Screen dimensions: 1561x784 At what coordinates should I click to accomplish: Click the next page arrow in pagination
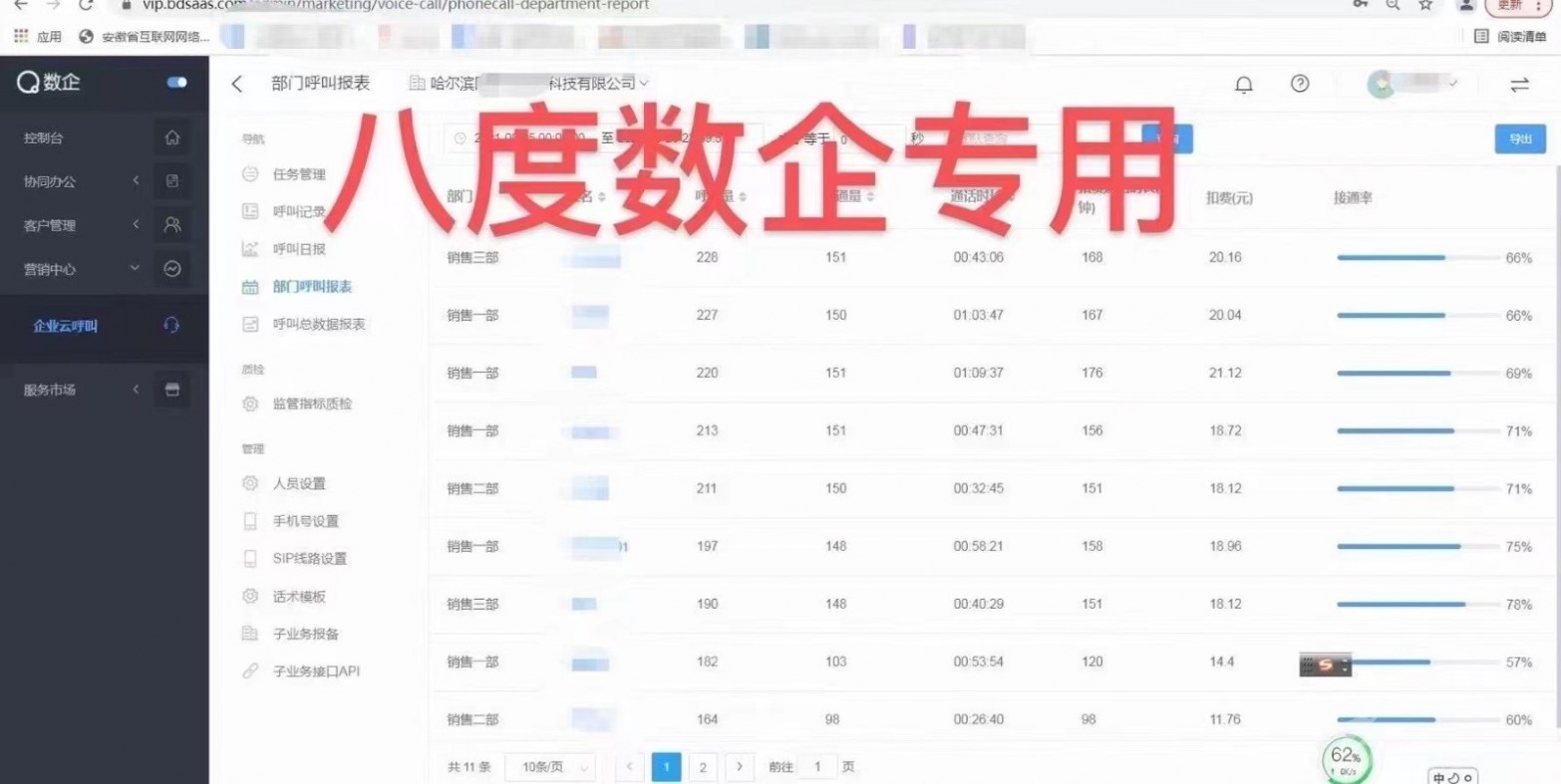[739, 767]
